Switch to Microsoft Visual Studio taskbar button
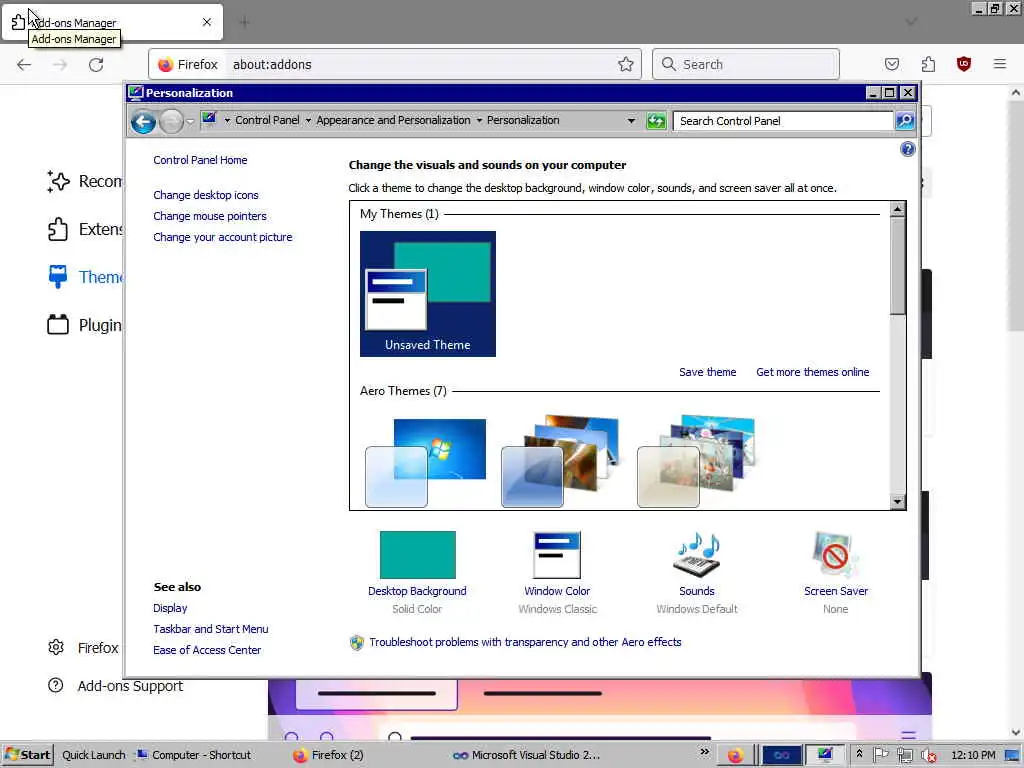Screen dimensions: 1024x768 click(526, 755)
